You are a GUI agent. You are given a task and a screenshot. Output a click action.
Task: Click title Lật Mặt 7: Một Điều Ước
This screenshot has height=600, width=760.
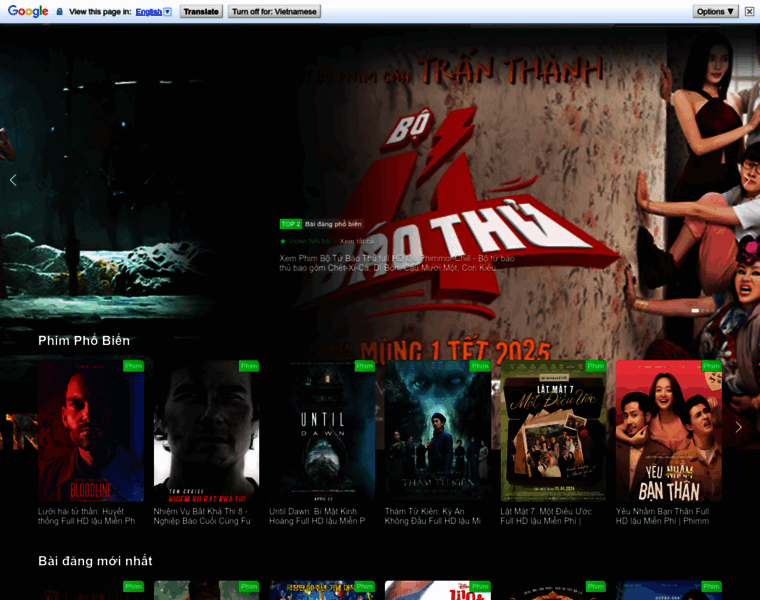click(x=546, y=516)
